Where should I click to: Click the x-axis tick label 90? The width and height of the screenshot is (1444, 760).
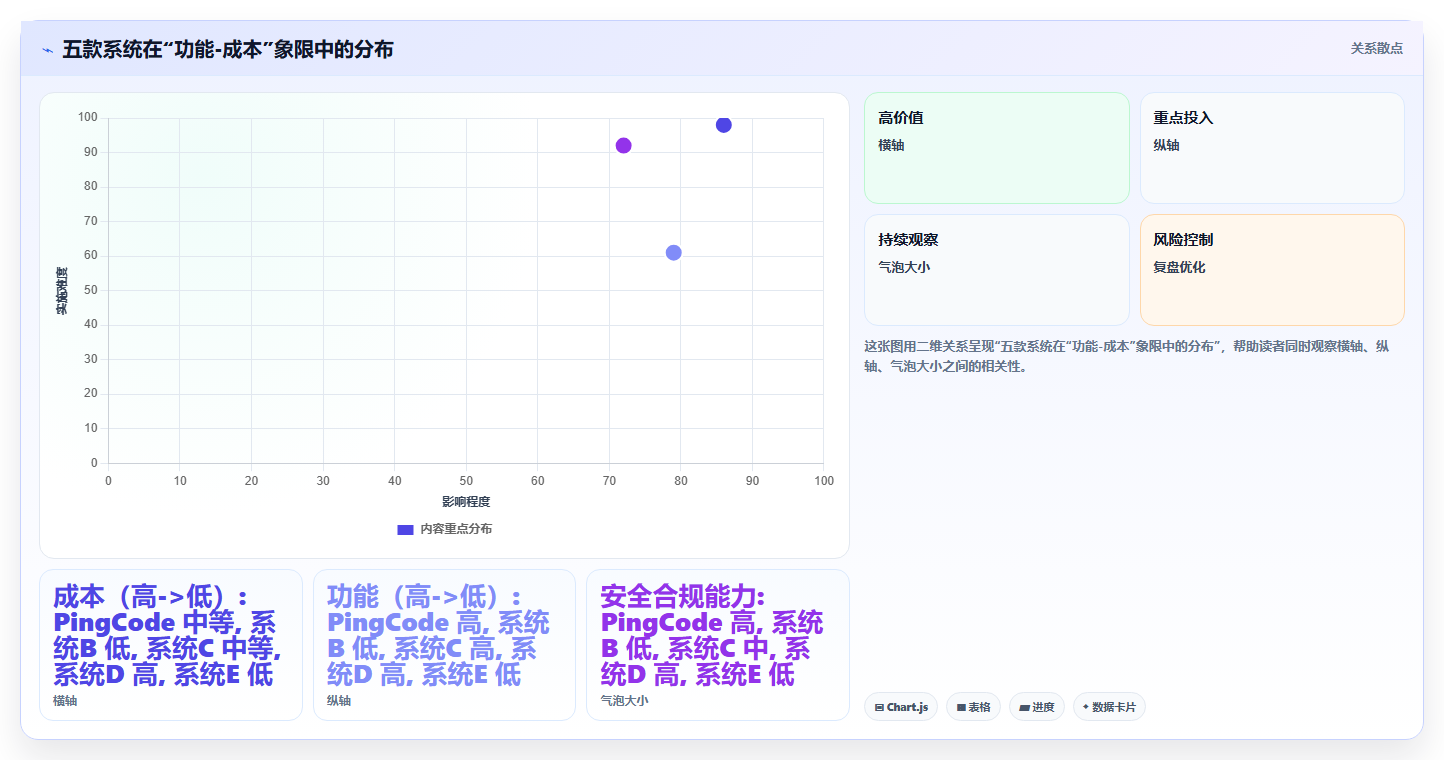coord(752,481)
